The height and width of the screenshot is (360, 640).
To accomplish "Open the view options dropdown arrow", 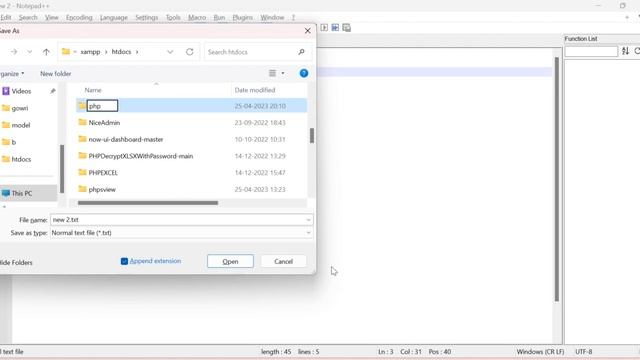I will [x=283, y=73].
